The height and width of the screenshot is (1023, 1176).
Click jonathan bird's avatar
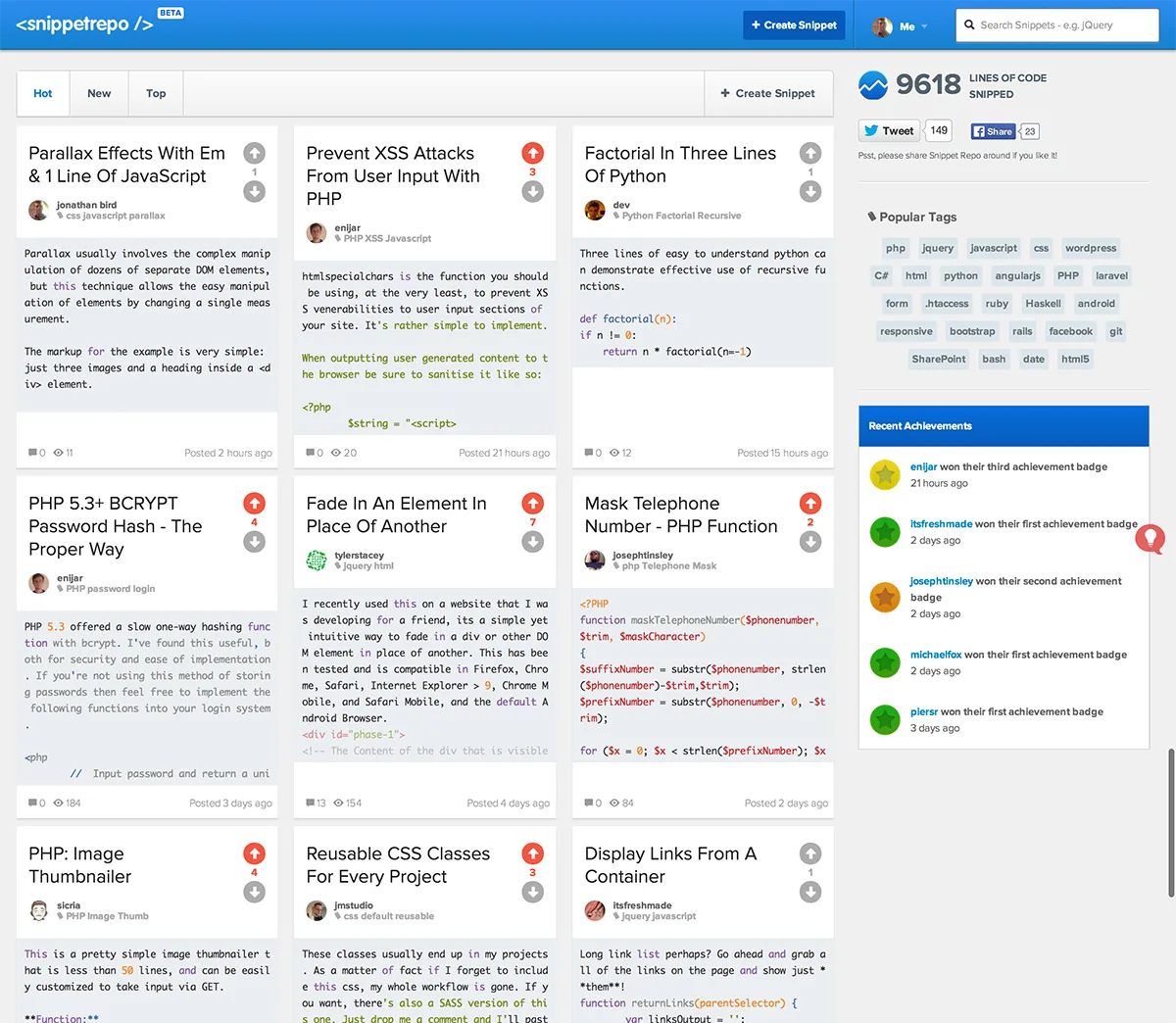(38, 210)
